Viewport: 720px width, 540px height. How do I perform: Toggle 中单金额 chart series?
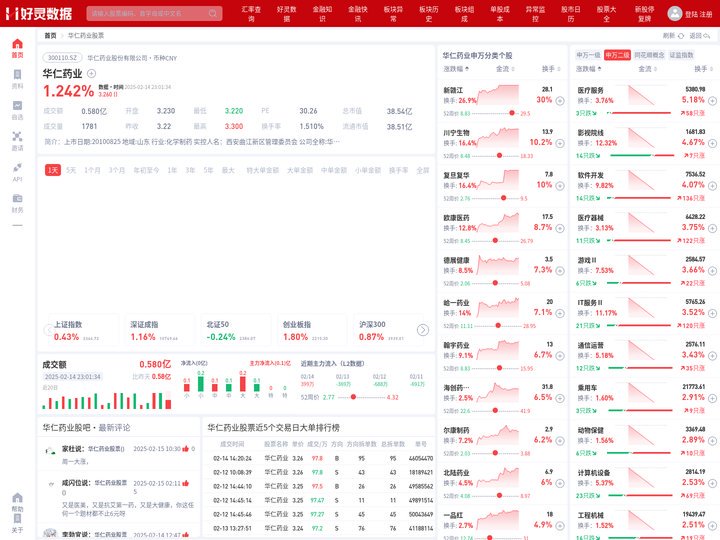coord(334,170)
